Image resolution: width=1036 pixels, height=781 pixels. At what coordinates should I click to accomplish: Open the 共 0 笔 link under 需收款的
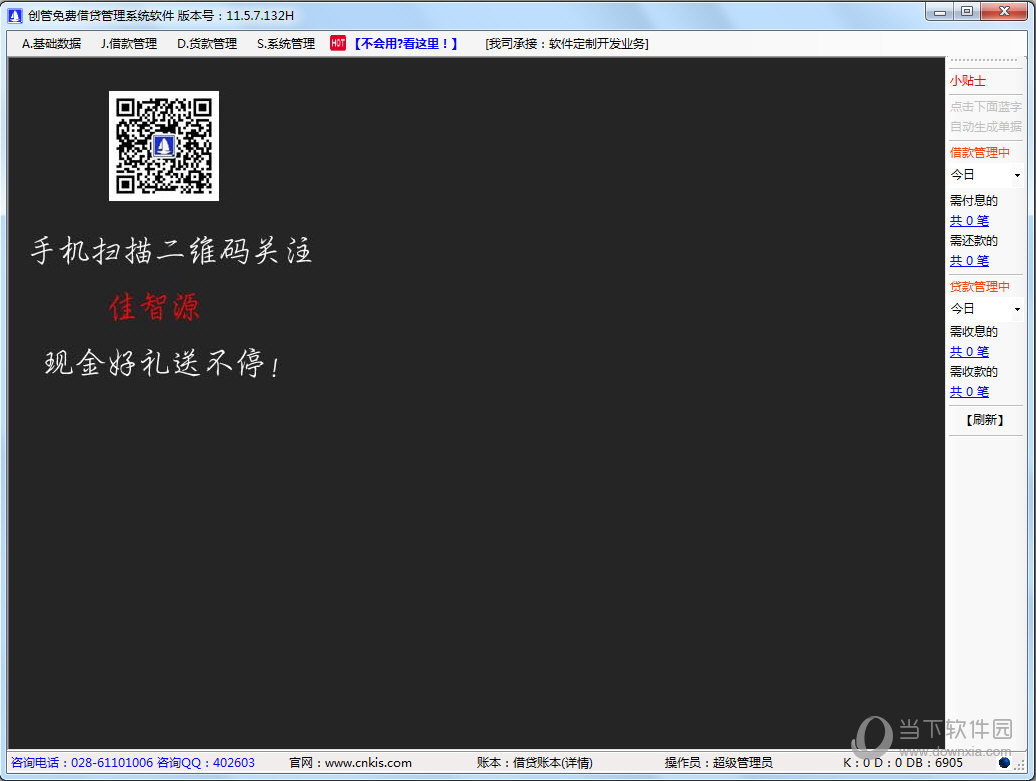(x=969, y=392)
